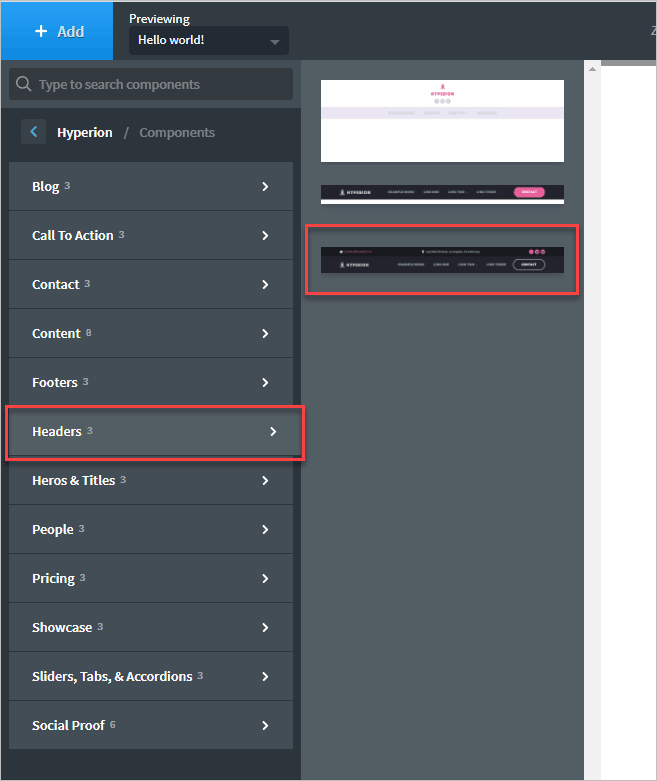This screenshot has height=781, width=657.
Task: Click the plus icon on Add button
Action: pyautogui.click(x=41, y=31)
